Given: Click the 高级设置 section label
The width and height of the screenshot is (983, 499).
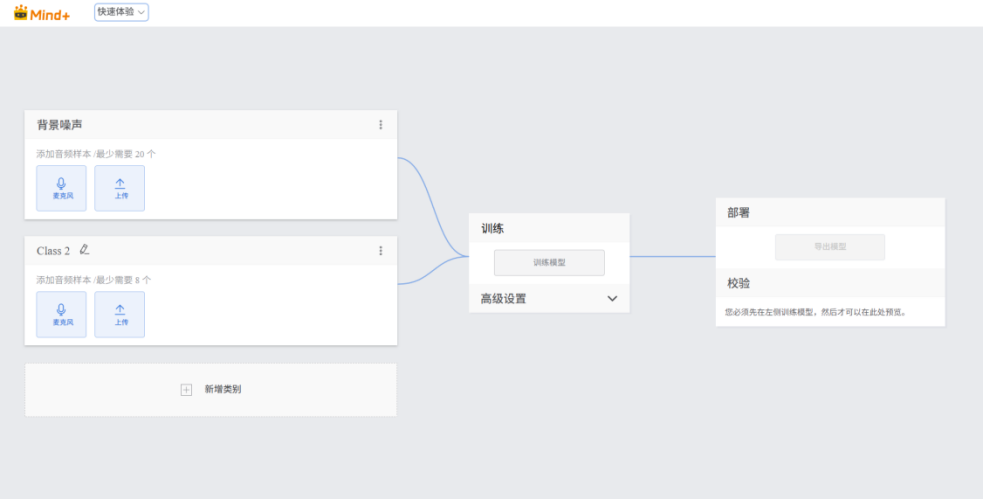Looking at the screenshot, I should click(503, 299).
